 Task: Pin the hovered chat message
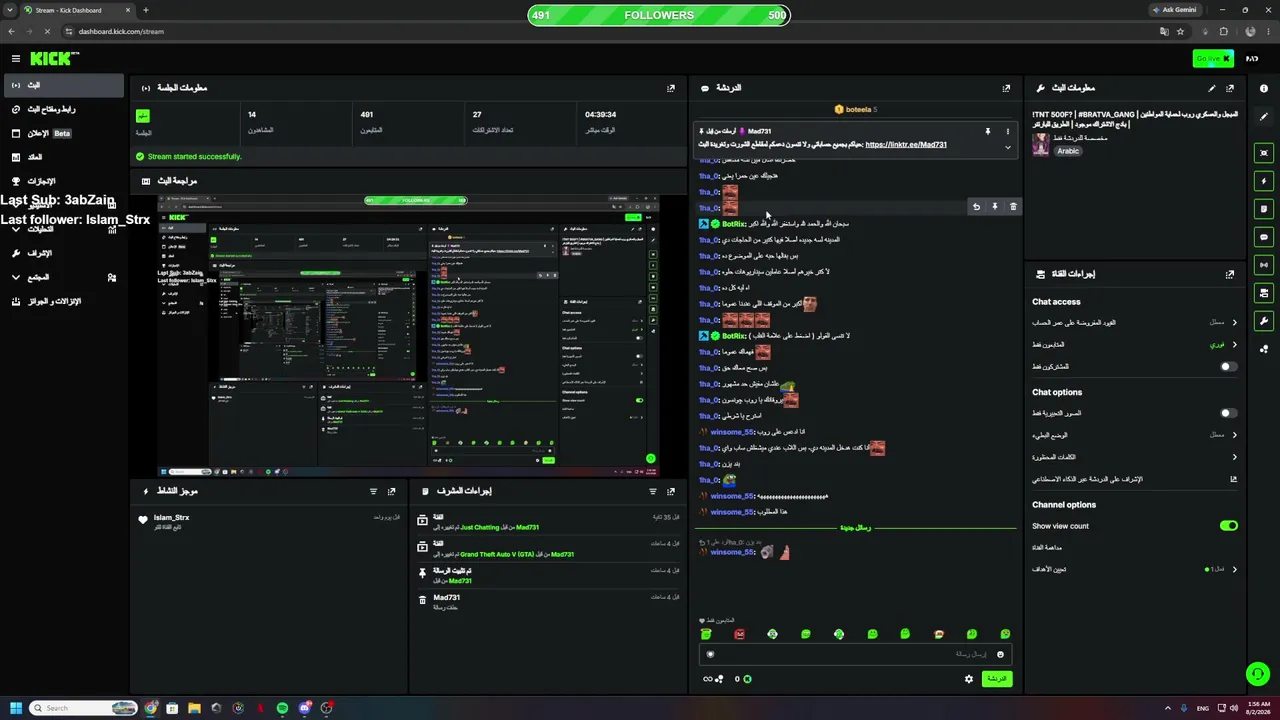pyautogui.click(x=994, y=207)
